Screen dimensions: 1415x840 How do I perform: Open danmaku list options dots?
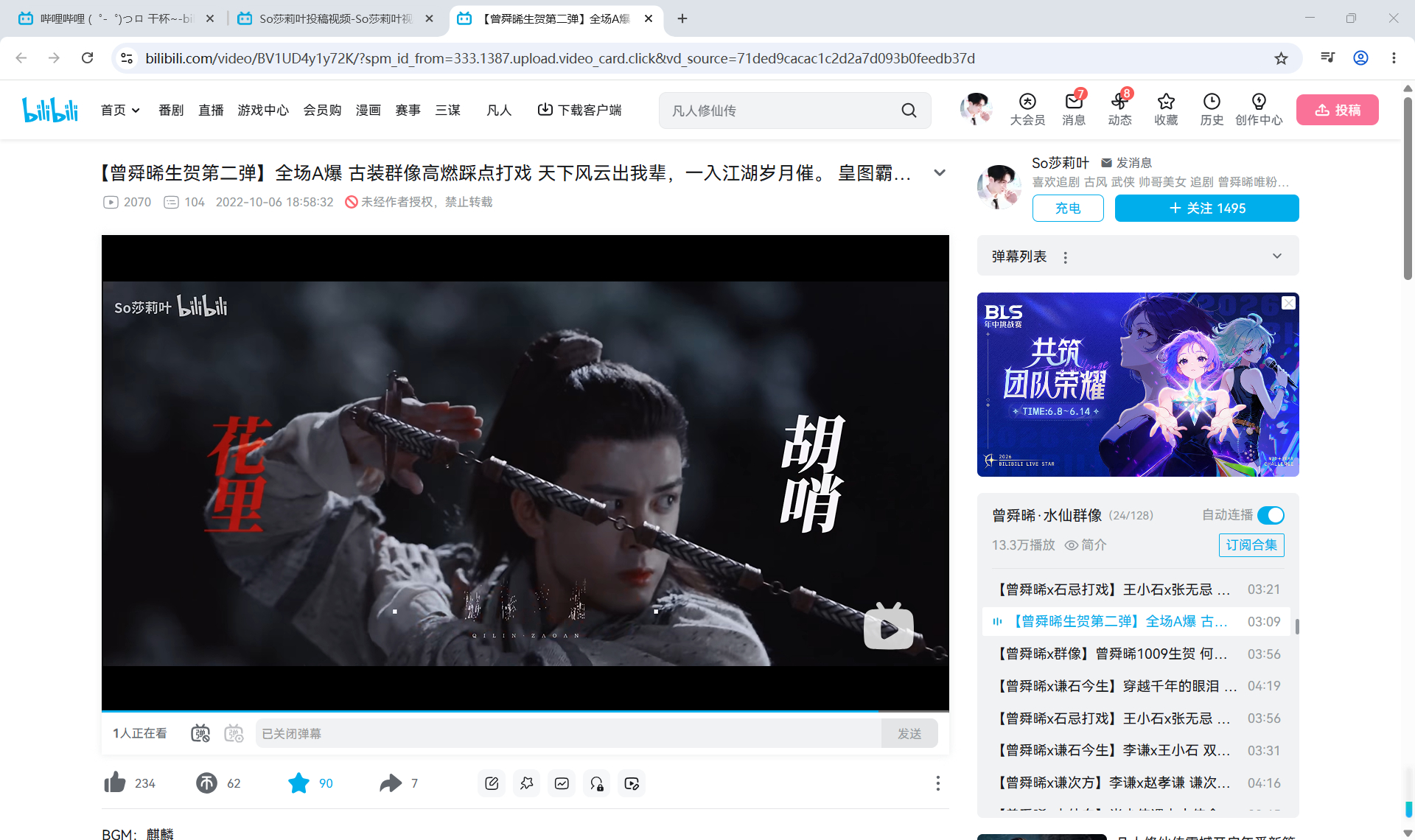tap(1065, 257)
